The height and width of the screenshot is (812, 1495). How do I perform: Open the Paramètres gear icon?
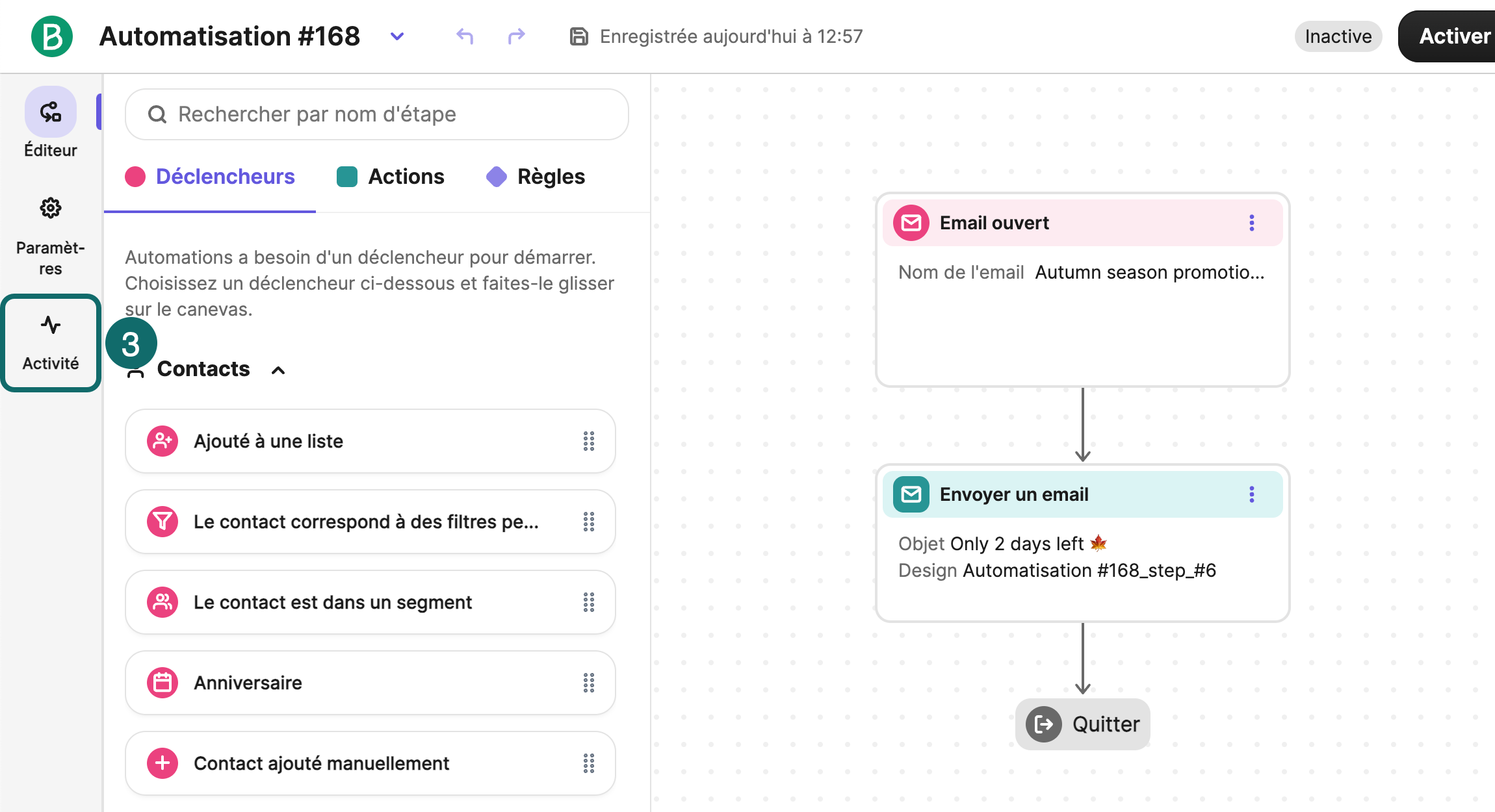pyautogui.click(x=51, y=209)
